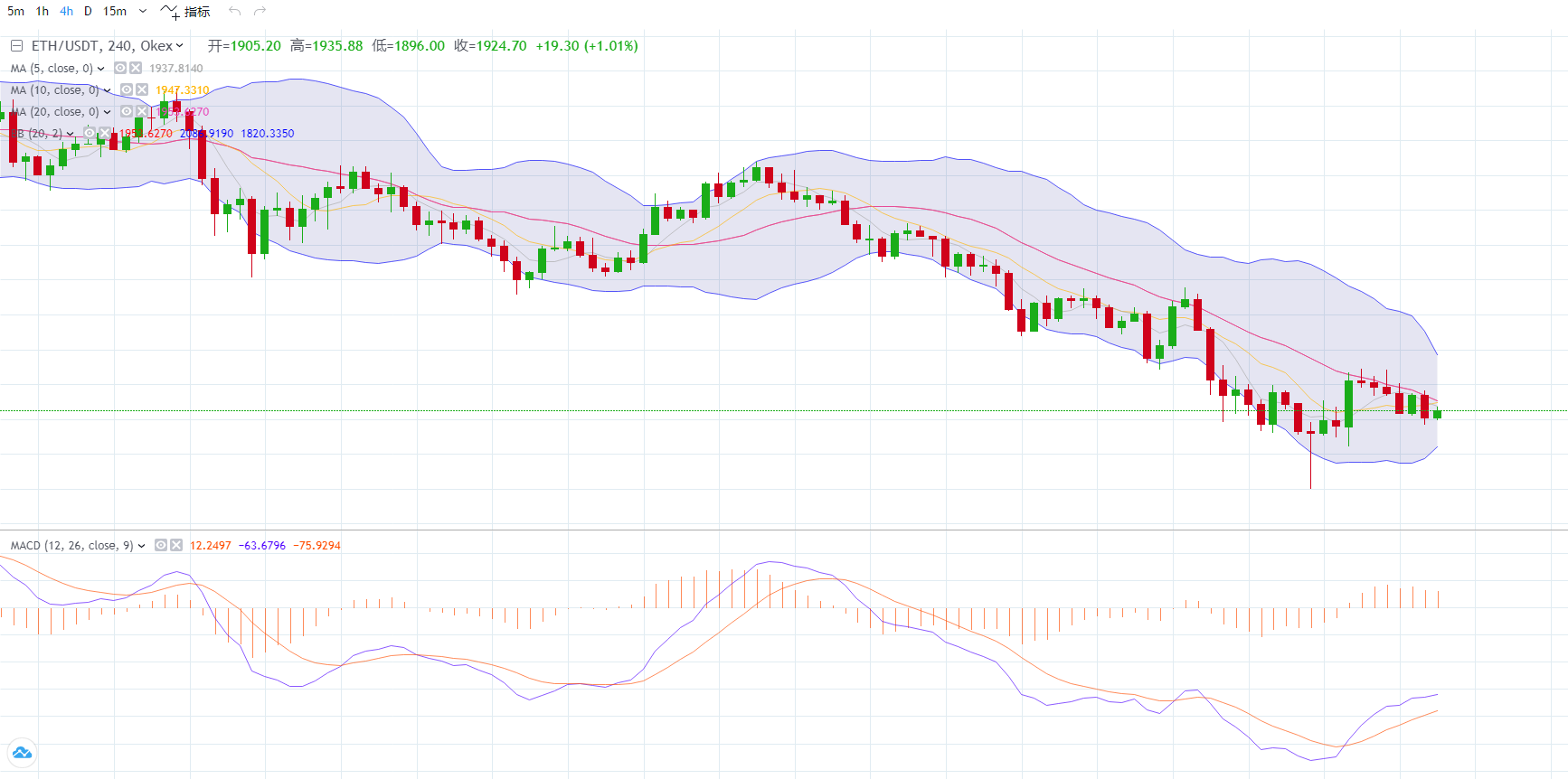The width and height of the screenshot is (1568, 779).
Task: Switch to the 15m timeframe
Action: (x=115, y=11)
